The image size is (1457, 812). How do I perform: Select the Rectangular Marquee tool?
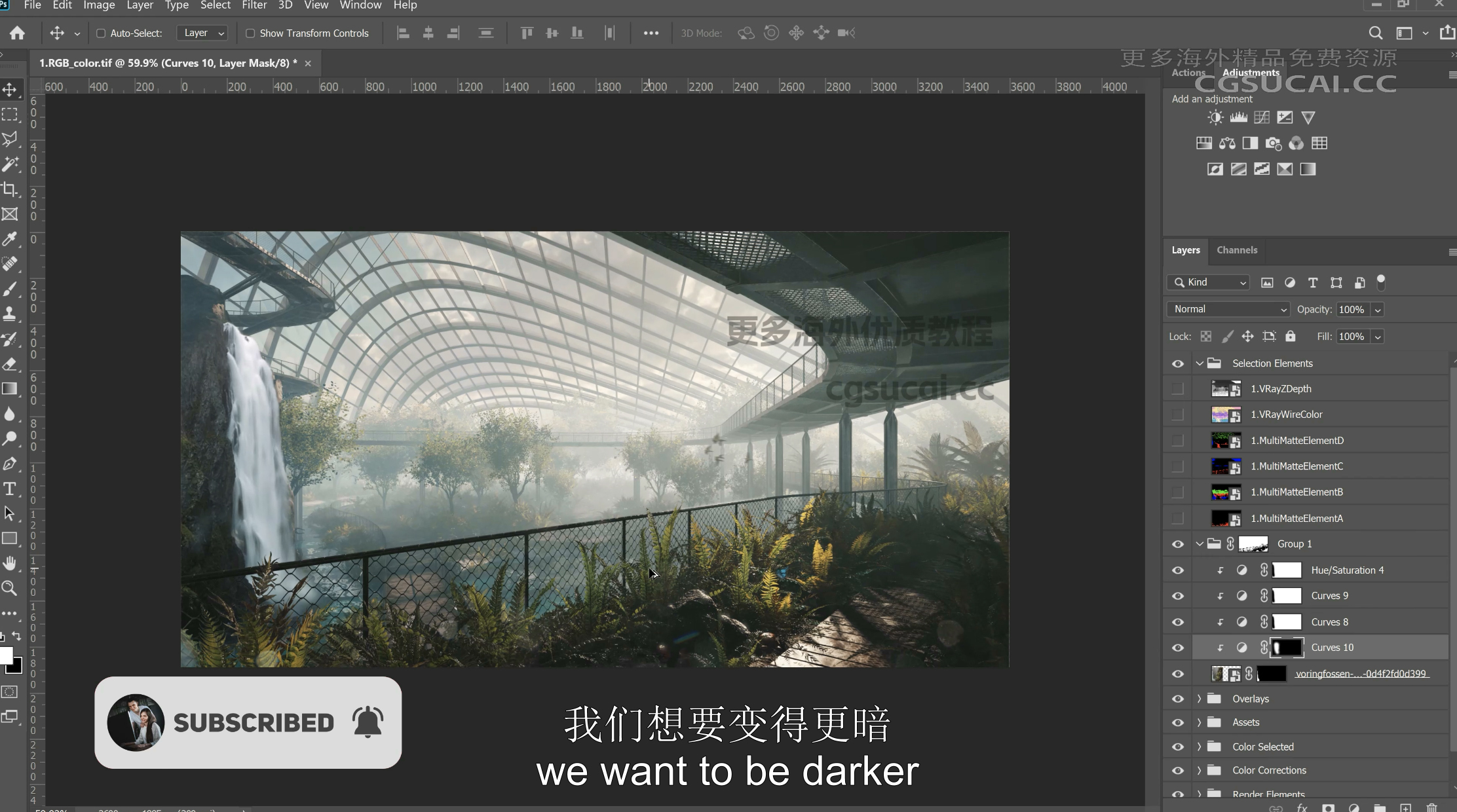pyautogui.click(x=10, y=115)
